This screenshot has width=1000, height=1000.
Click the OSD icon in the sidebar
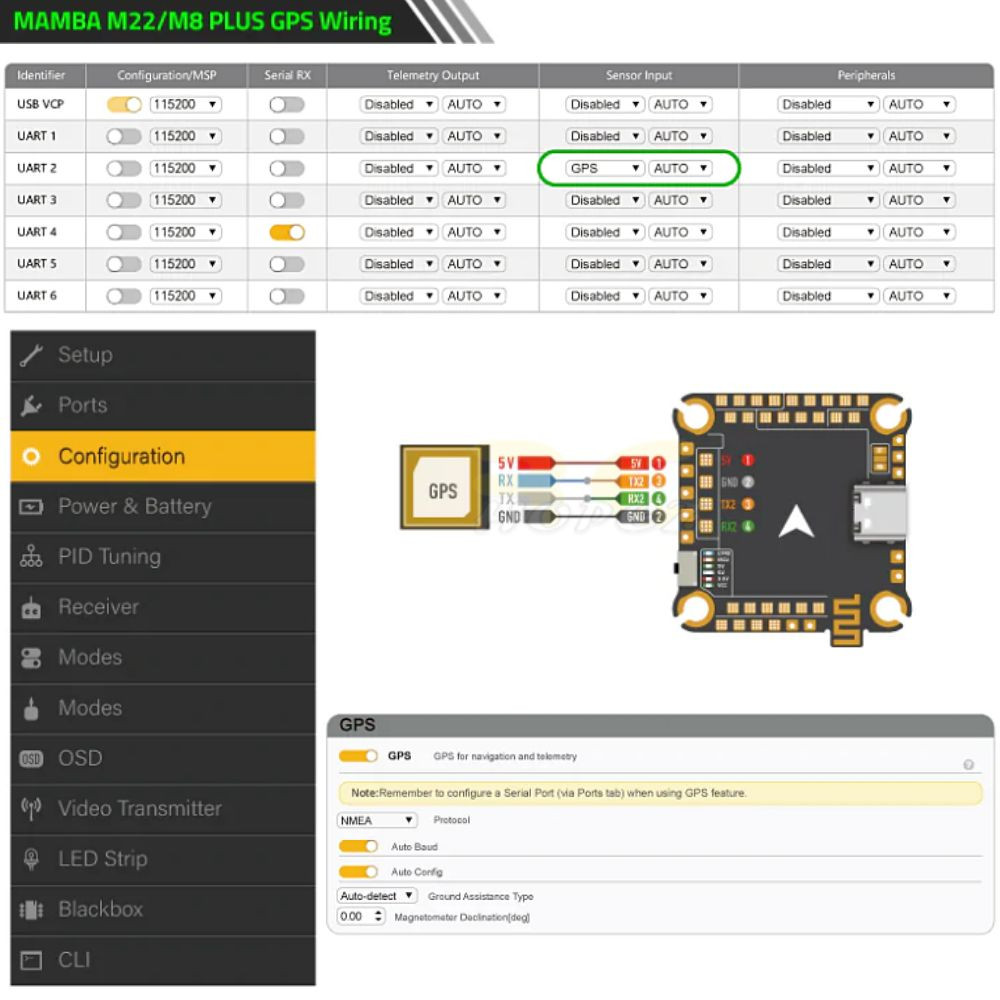tap(31, 758)
